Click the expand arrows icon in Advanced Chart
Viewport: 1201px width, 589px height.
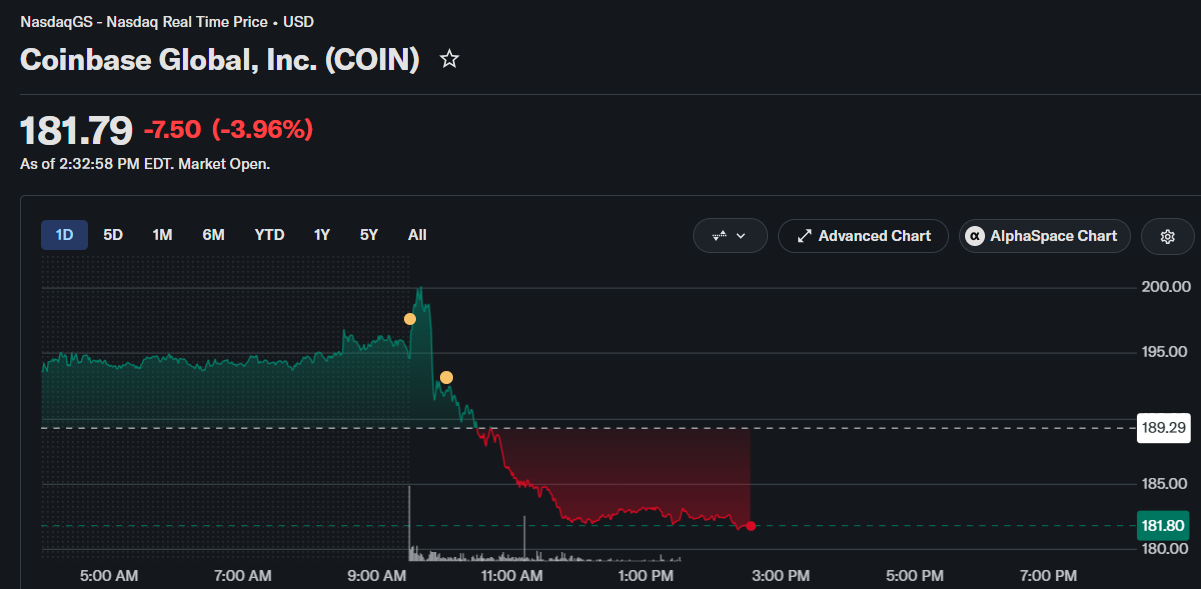[804, 236]
